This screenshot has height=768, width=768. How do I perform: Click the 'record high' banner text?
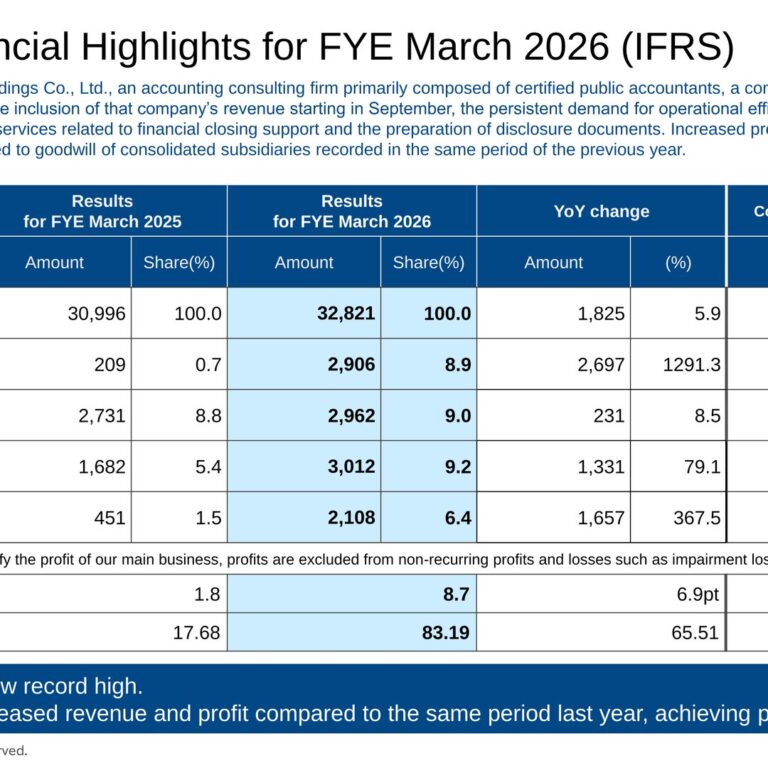72,686
